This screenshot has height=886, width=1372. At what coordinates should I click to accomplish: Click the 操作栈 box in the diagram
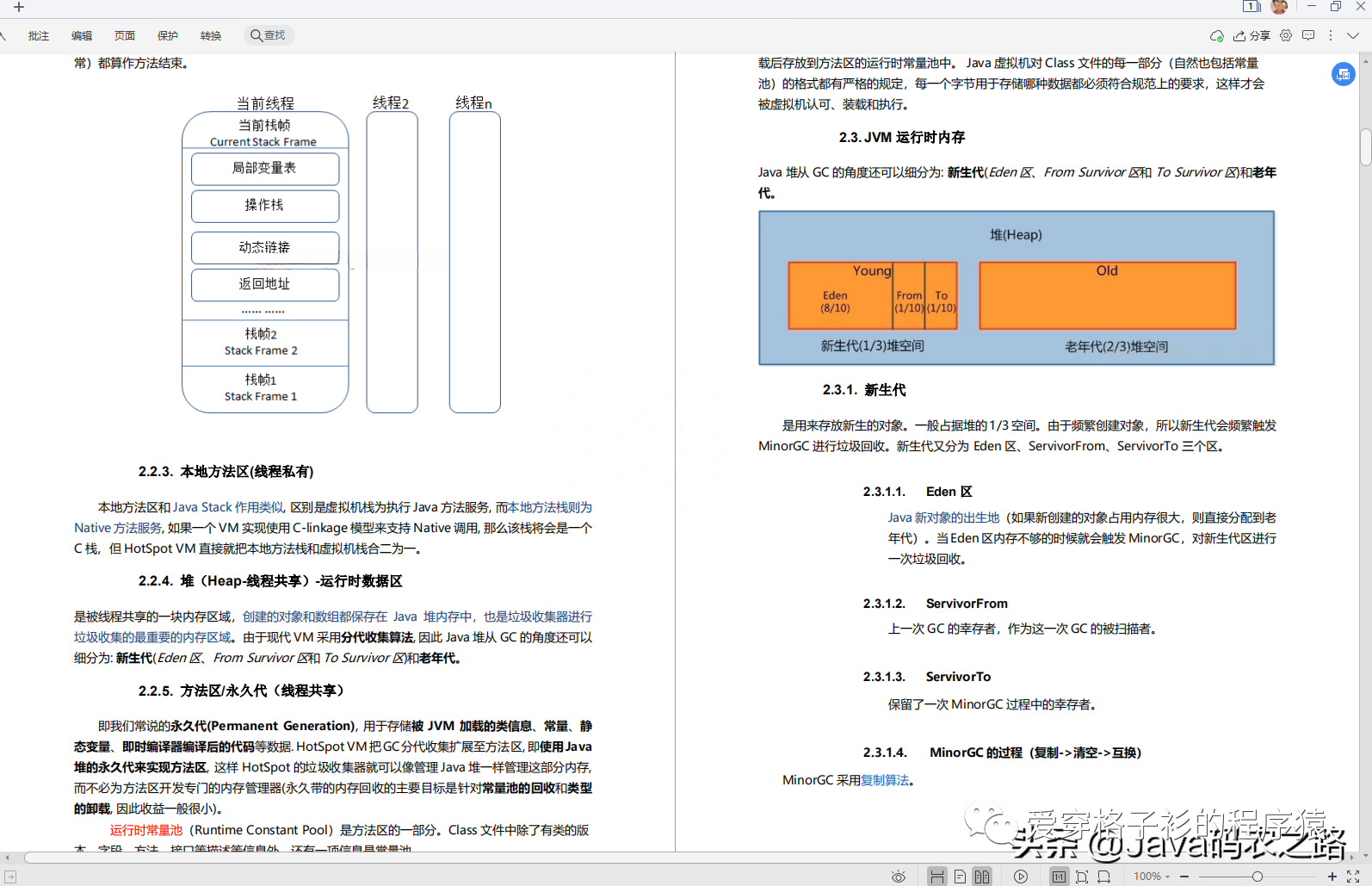pos(265,206)
